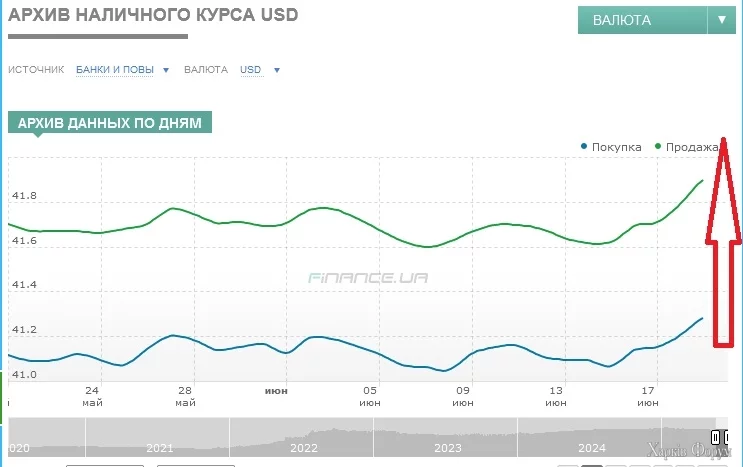Image resolution: width=743 pixels, height=467 pixels.
Task: Click the arrow on the ВАЛЮТА button
Action: coord(721,20)
